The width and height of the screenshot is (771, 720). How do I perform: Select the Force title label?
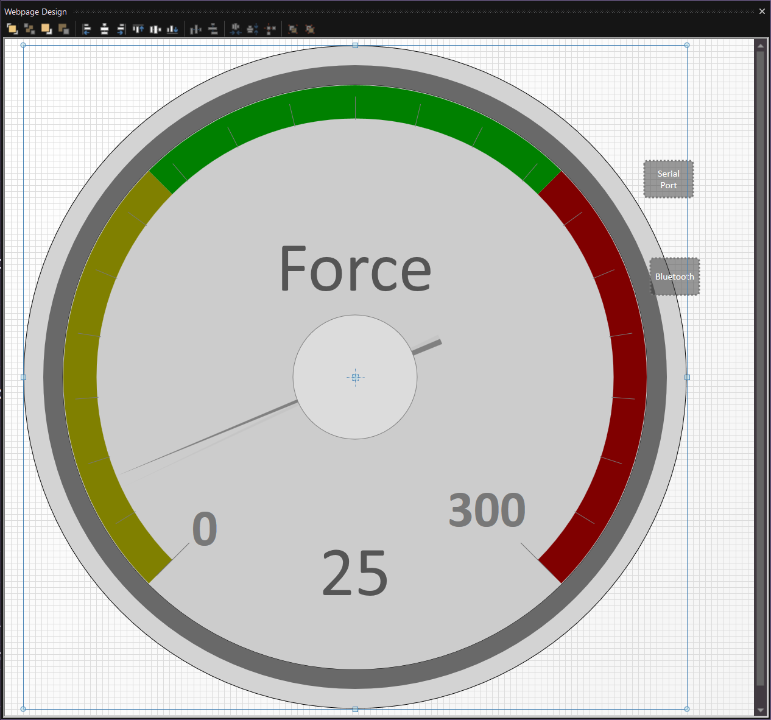point(354,270)
